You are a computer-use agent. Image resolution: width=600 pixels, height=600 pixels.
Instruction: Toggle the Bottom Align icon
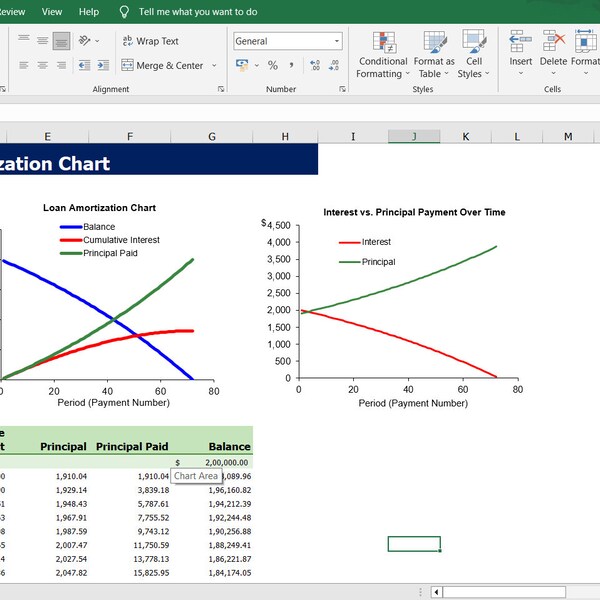[61, 41]
